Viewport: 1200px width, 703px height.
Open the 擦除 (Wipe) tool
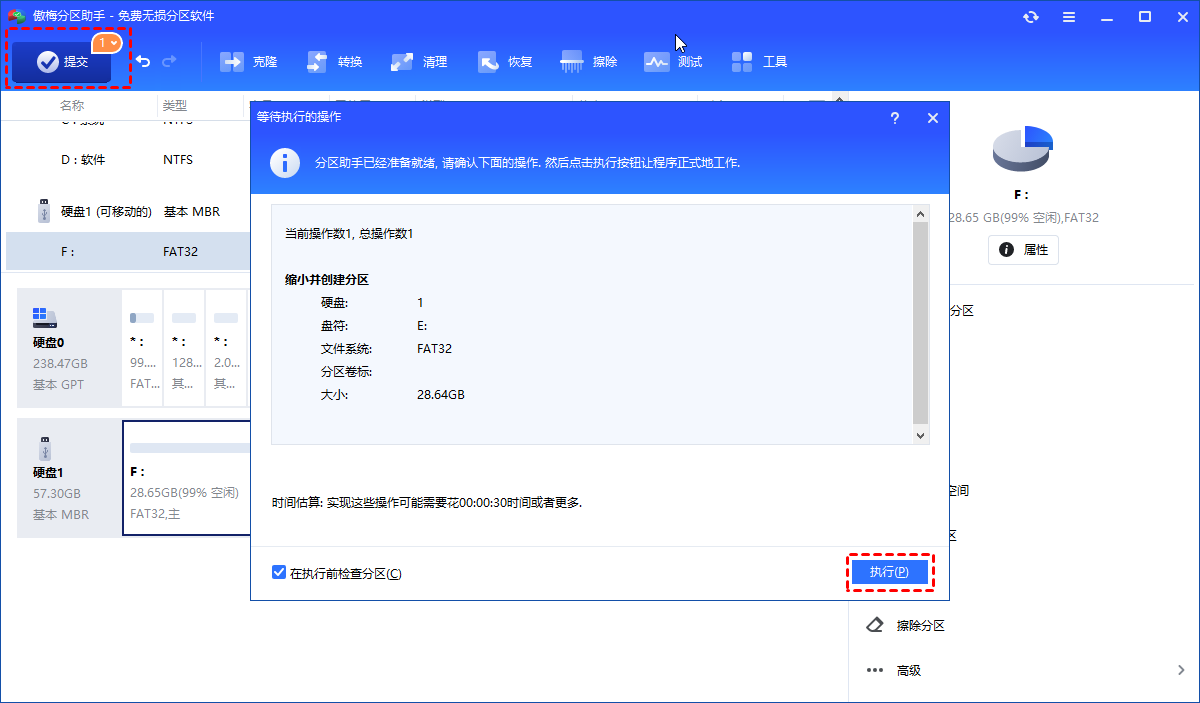pos(590,62)
